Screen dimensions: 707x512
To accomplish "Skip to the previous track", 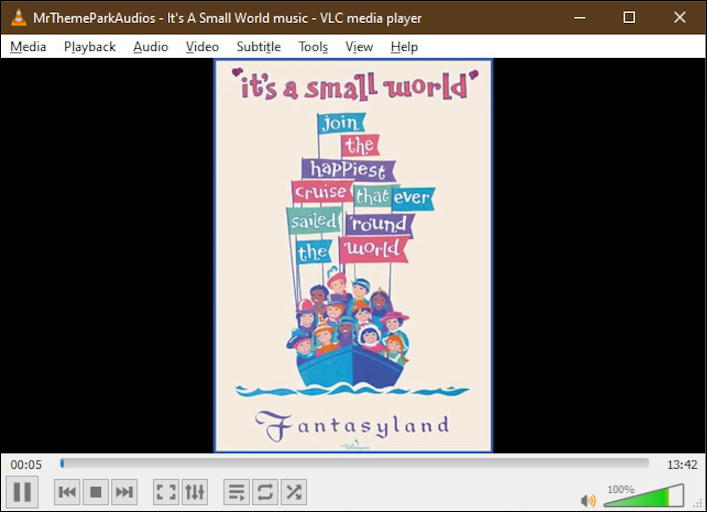I will click(x=67, y=492).
